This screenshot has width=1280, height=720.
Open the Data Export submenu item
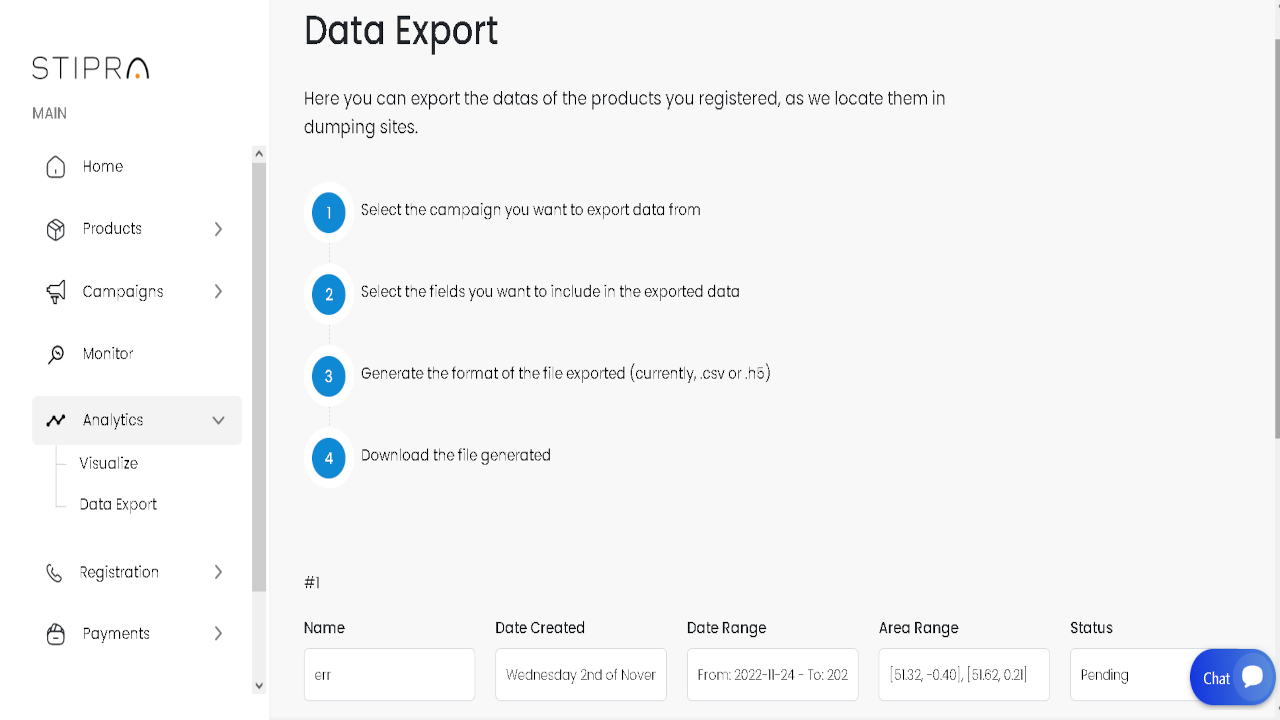[x=118, y=504]
